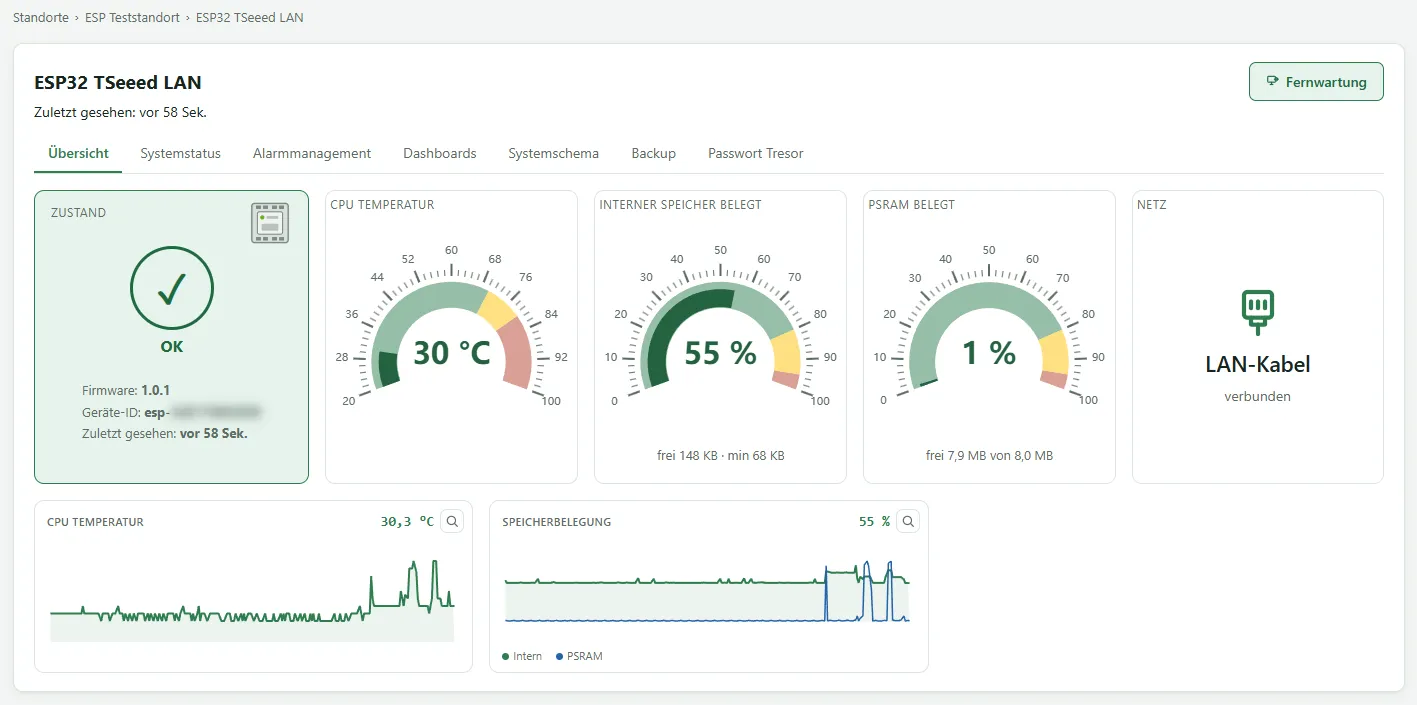The image size is (1417, 705).
Task: Click the green OK checkmark circle
Action: (x=172, y=289)
